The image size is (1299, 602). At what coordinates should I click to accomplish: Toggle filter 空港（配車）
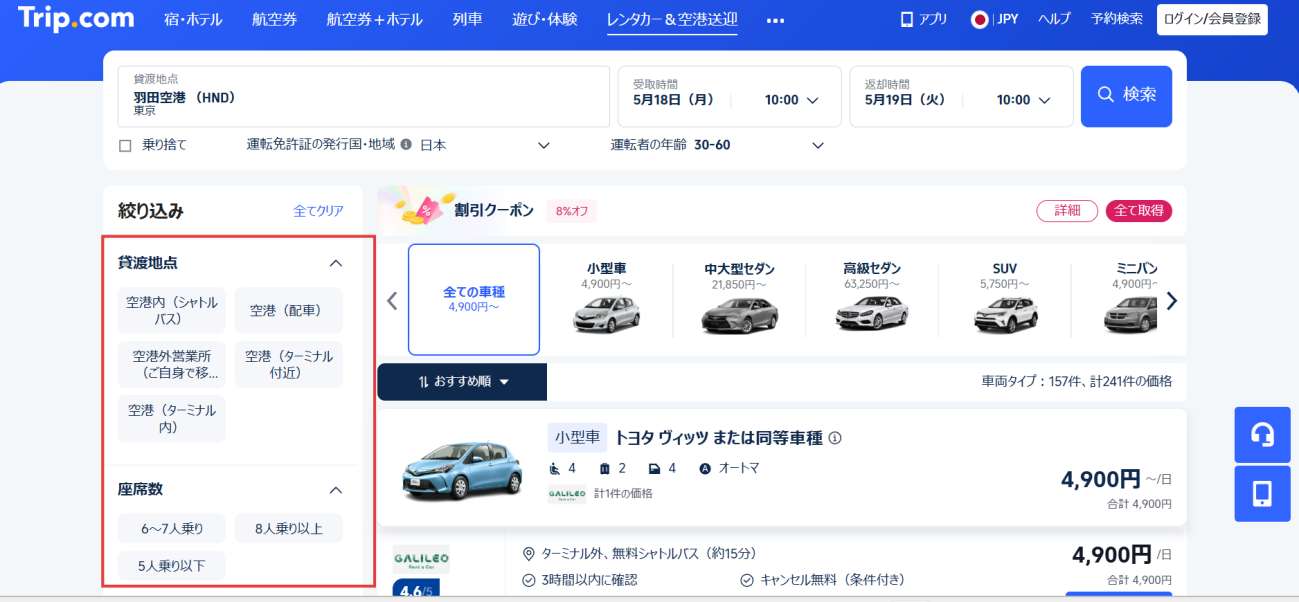(x=289, y=310)
